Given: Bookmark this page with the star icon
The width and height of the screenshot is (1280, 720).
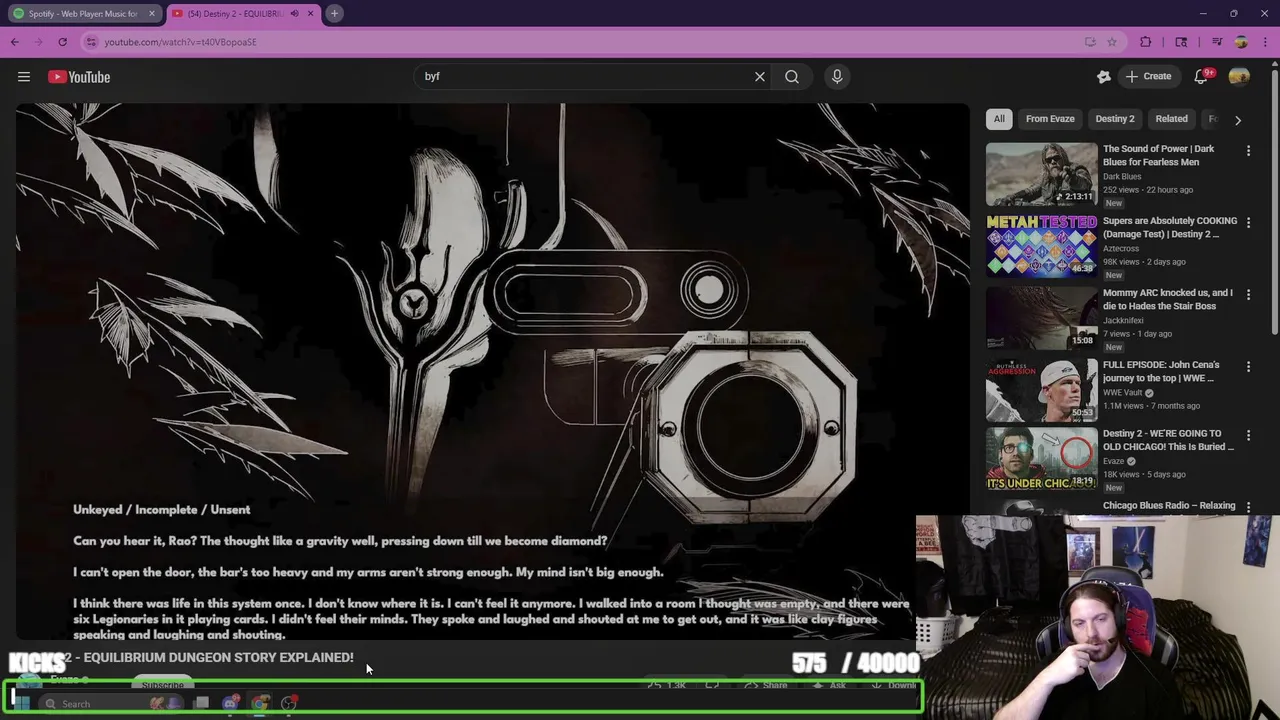Looking at the screenshot, I should pyautogui.click(x=1112, y=42).
